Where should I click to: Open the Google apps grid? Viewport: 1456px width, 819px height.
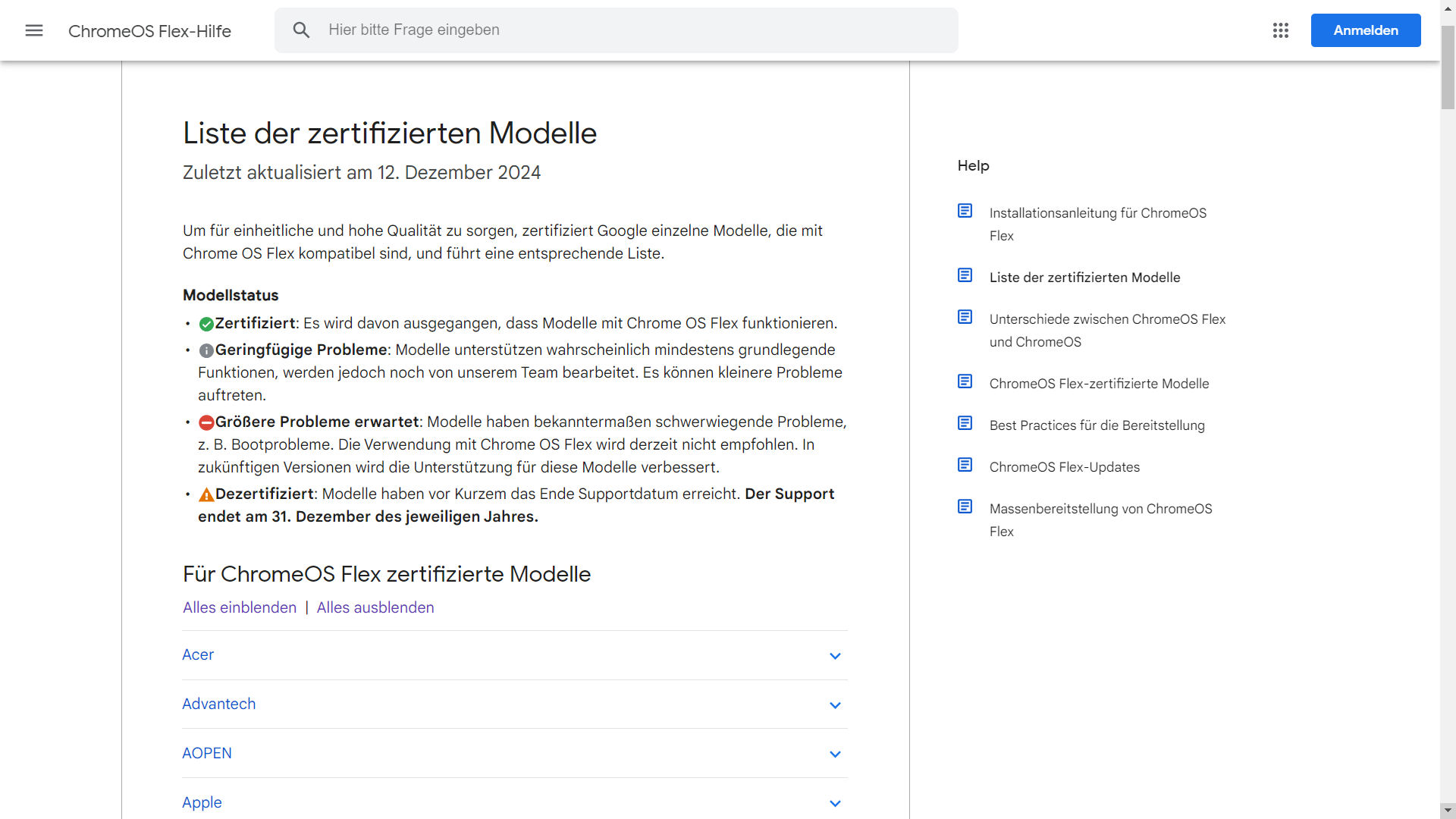pos(1281,30)
